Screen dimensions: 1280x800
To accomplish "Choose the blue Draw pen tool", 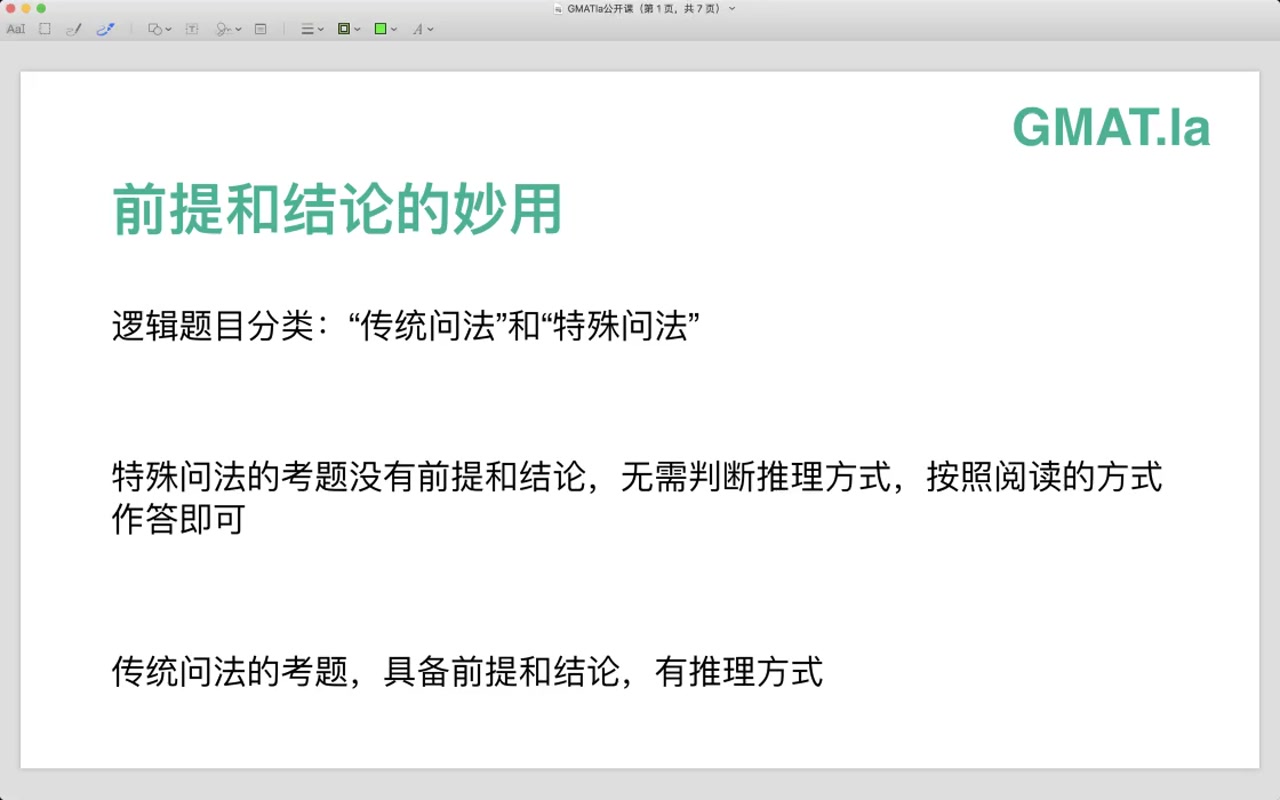I will (x=105, y=29).
